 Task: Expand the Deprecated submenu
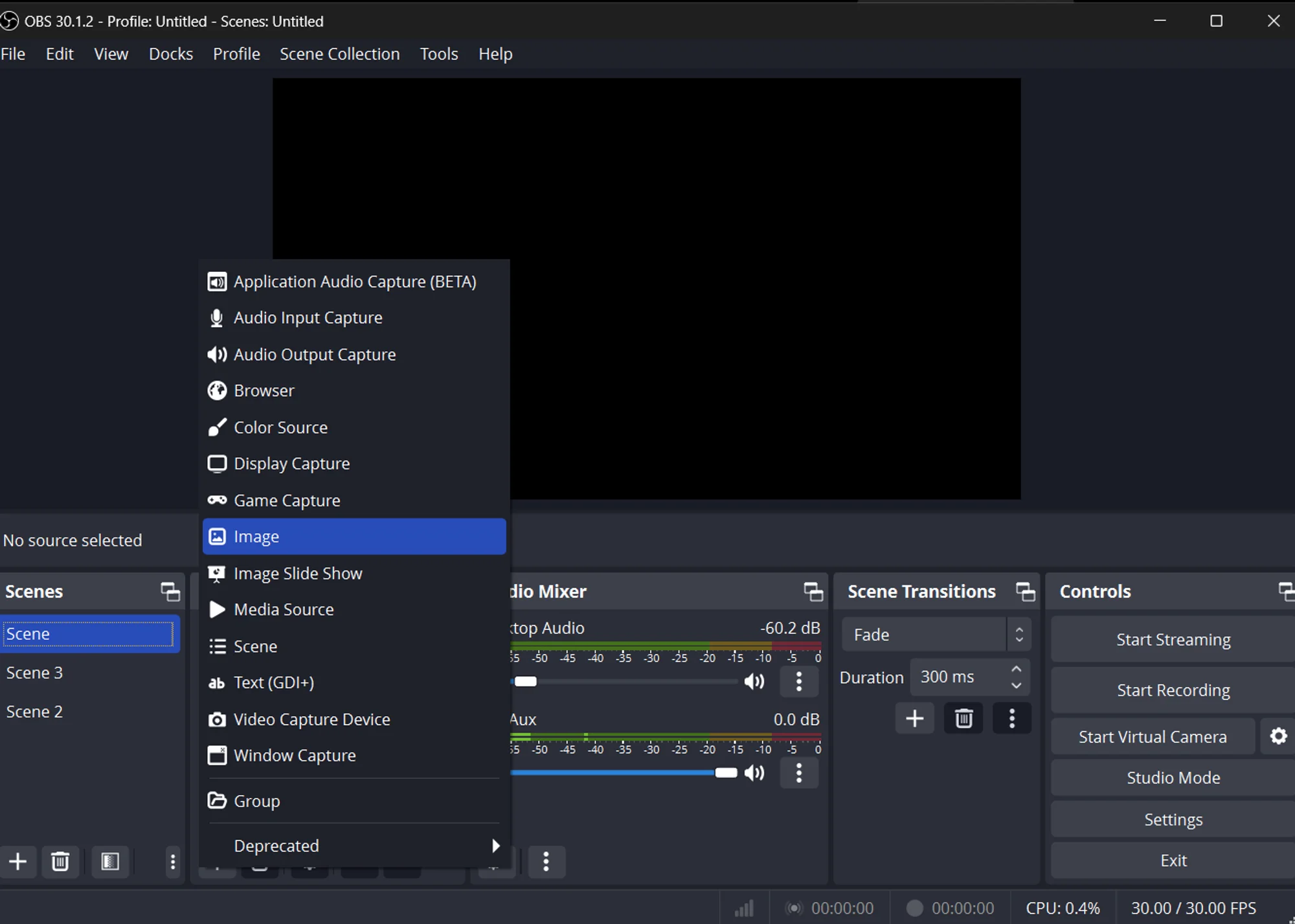click(354, 846)
